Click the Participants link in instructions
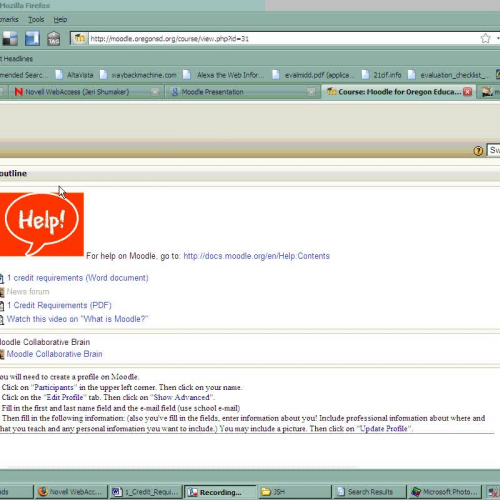Image resolution: width=500 pixels, height=500 pixels. [54, 387]
